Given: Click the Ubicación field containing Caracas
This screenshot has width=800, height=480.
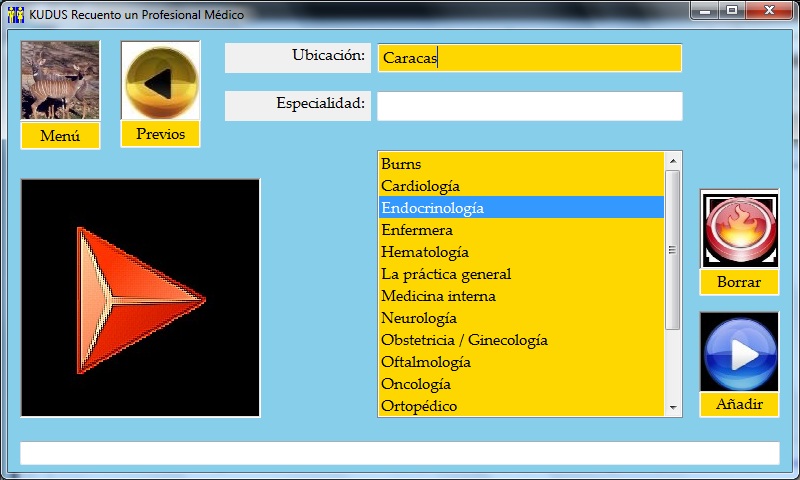Looking at the screenshot, I should [x=529, y=58].
